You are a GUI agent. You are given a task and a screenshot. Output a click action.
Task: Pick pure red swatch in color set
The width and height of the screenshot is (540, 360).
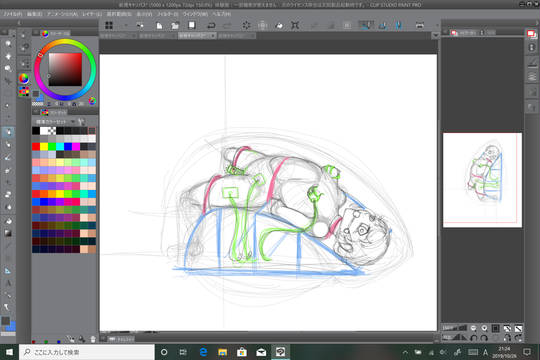click(36, 146)
